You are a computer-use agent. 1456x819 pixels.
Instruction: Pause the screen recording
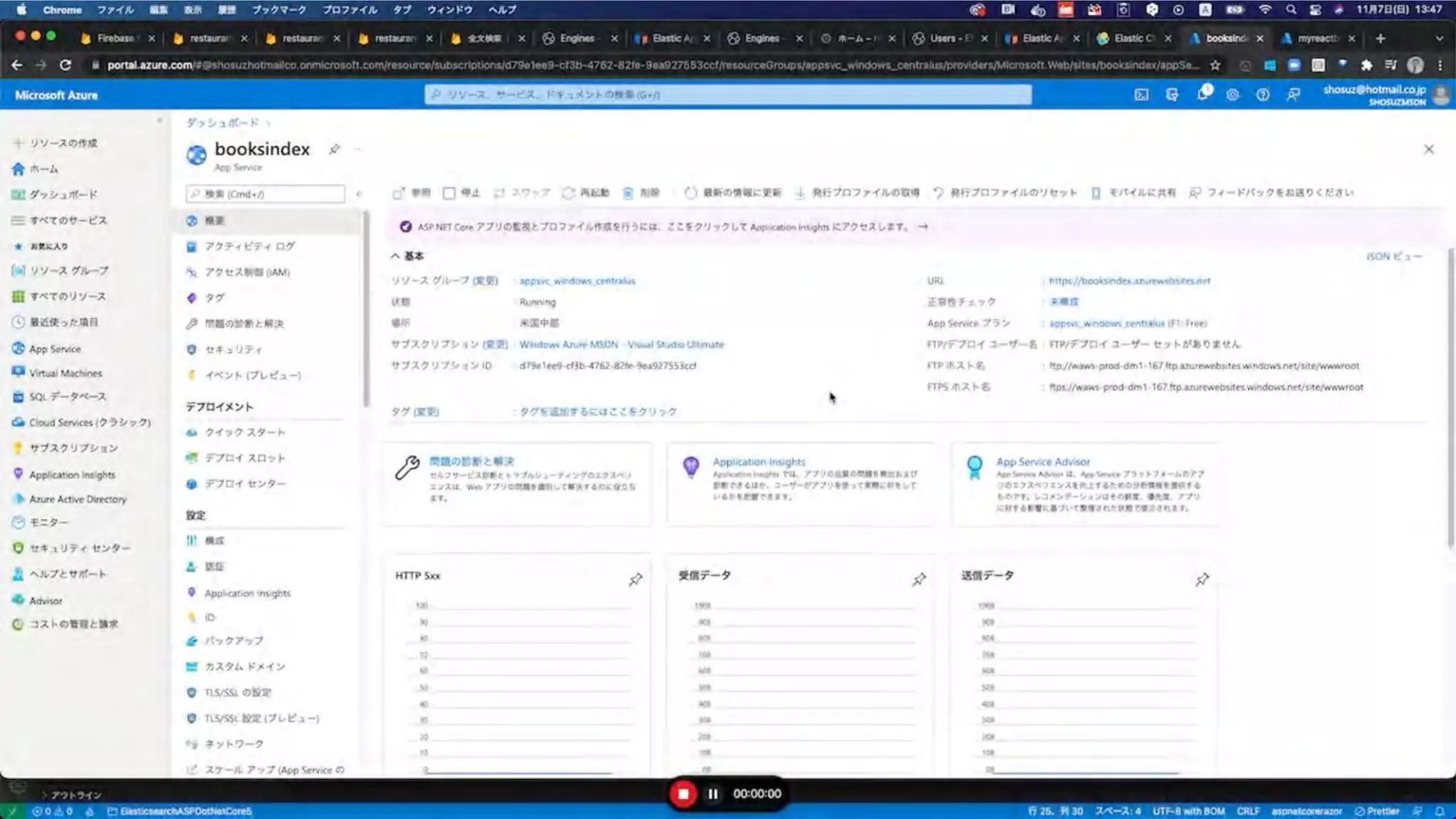713,794
